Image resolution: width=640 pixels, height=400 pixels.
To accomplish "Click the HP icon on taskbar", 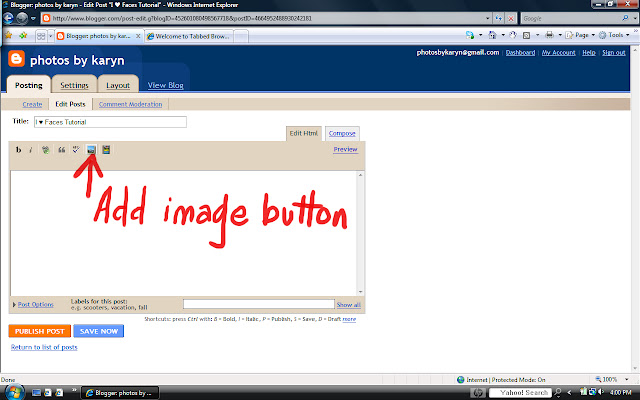I will 478,393.
